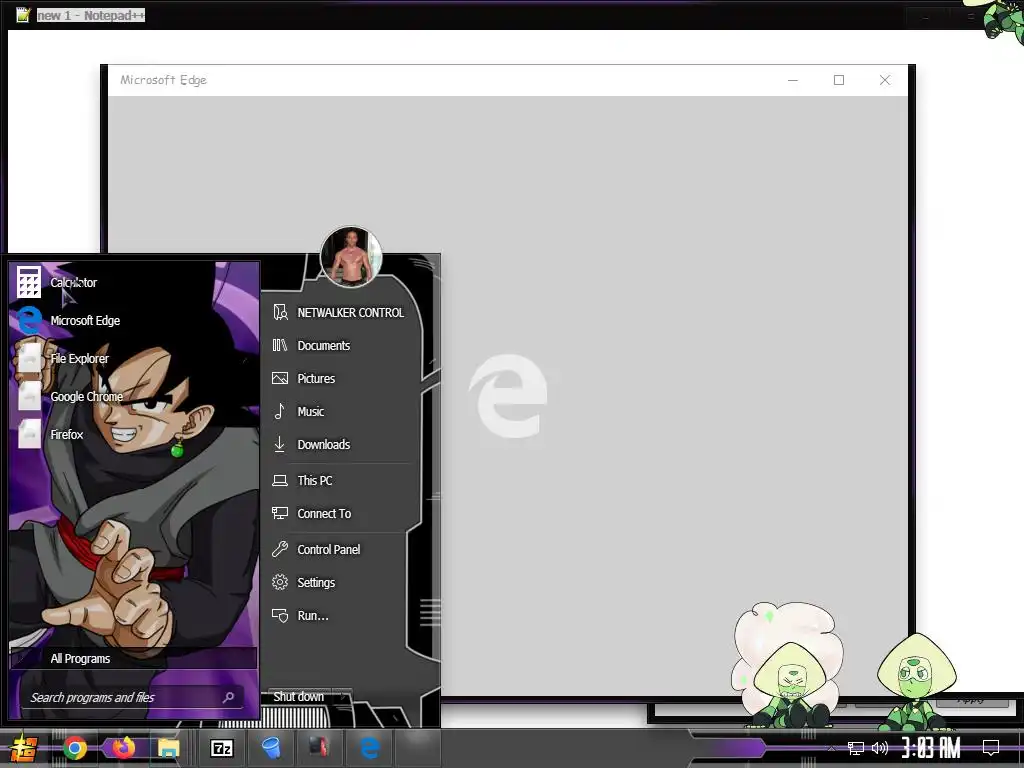This screenshot has width=1024, height=768.
Task: Click the 3:03 AM taskbar clock
Action: point(931,748)
